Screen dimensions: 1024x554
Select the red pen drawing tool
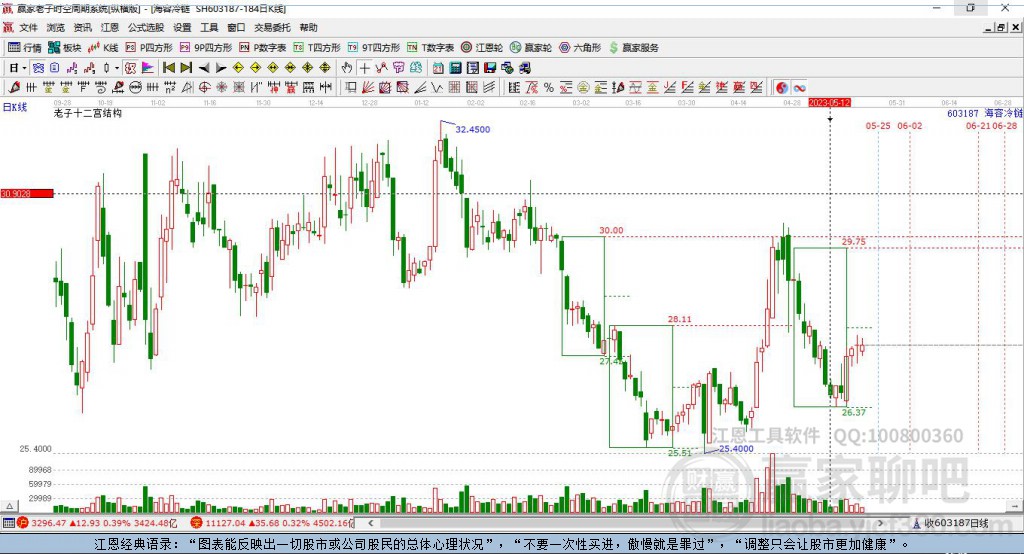(14, 88)
